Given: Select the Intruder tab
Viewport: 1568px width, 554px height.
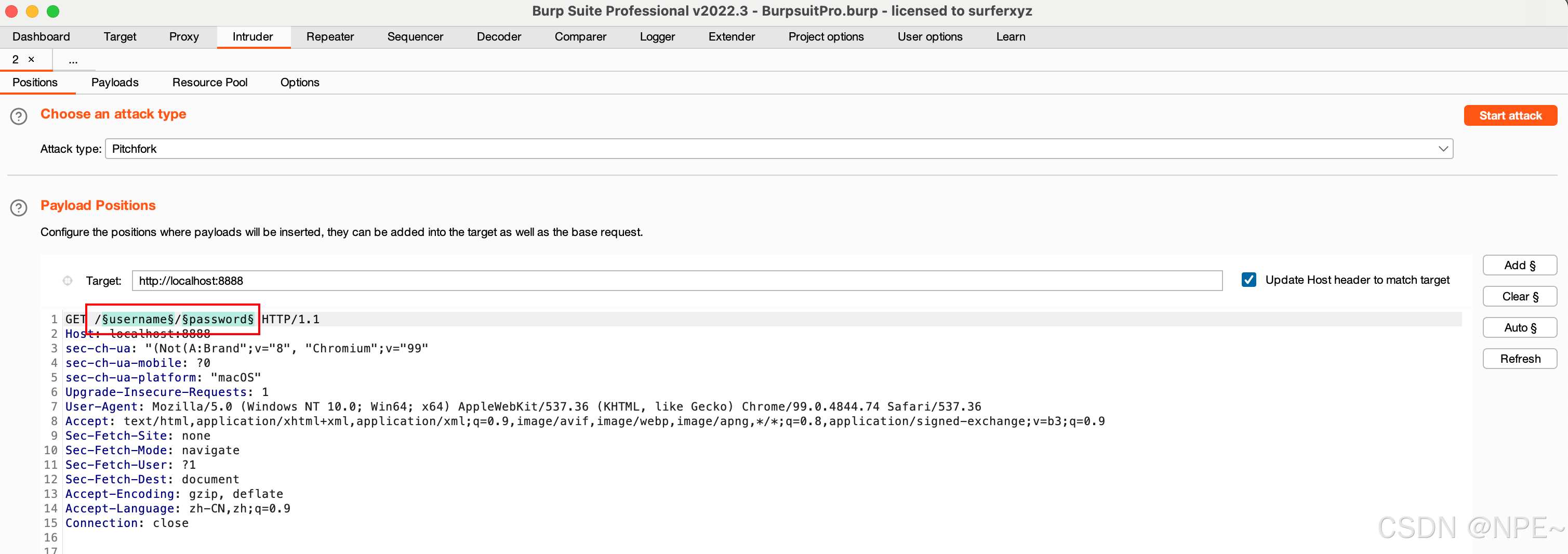Looking at the screenshot, I should click(x=253, y=36).
